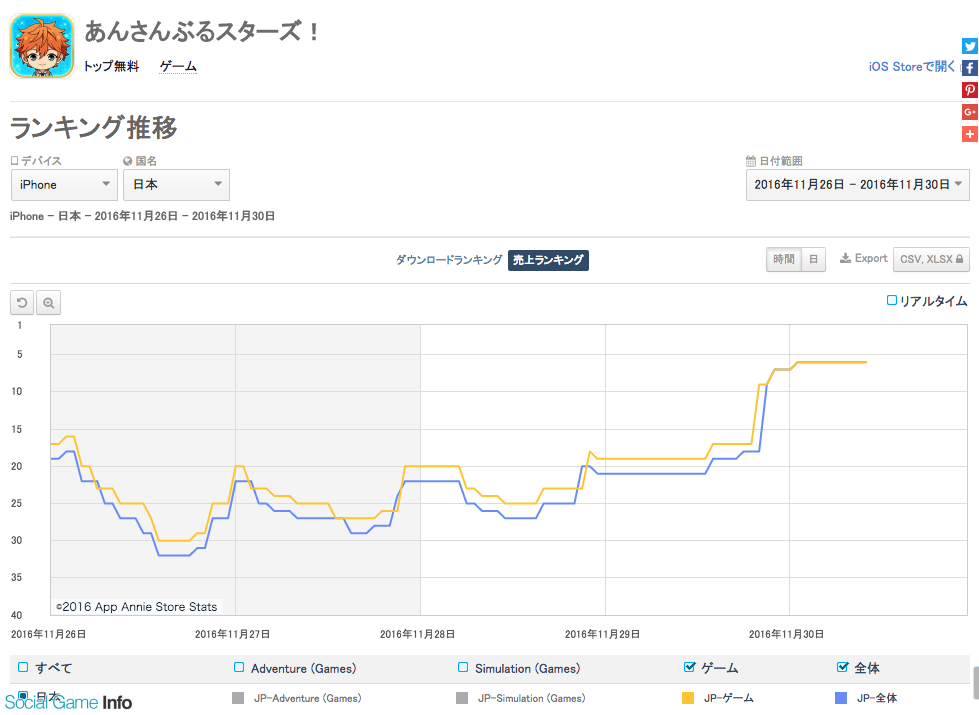Enable the リアルタイム checkbox

892,300
